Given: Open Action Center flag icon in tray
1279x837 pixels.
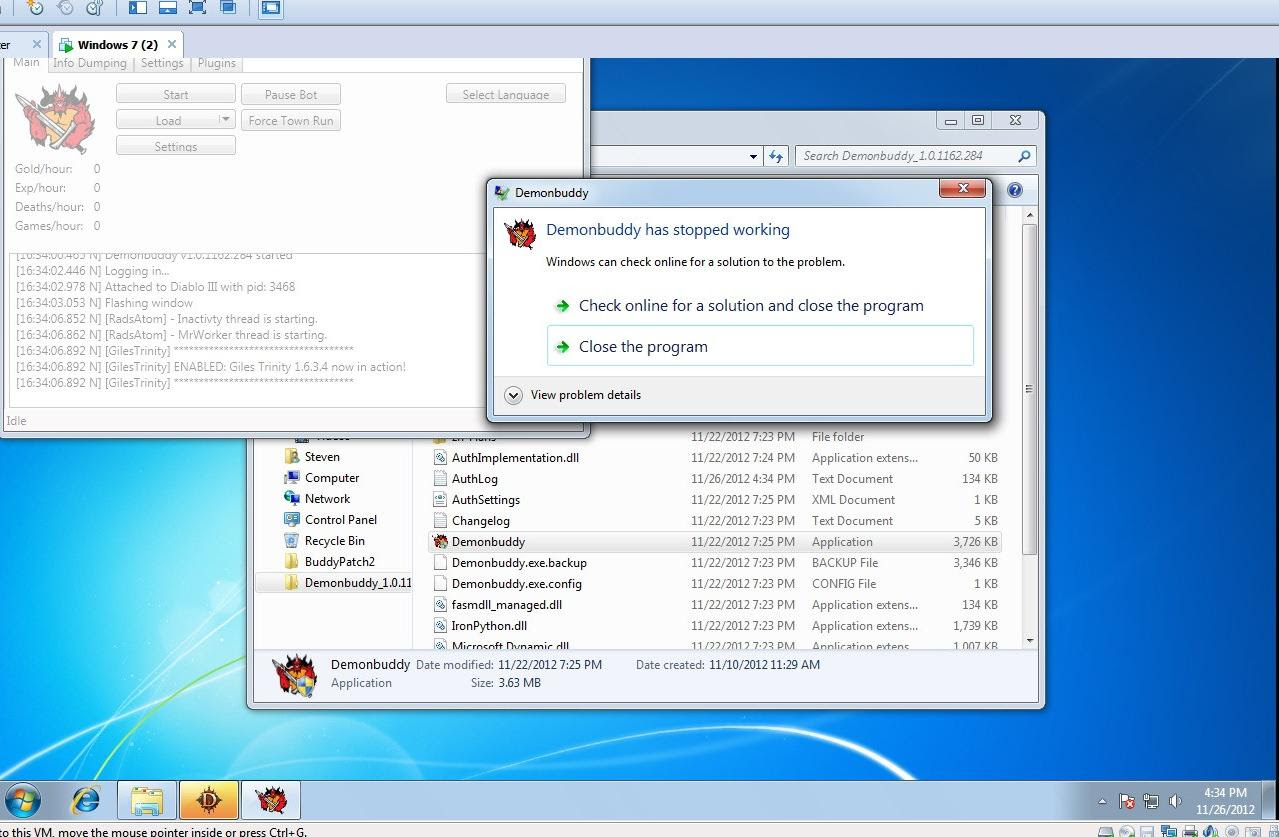Looking at the screenshot, I should pos(1127,801).
